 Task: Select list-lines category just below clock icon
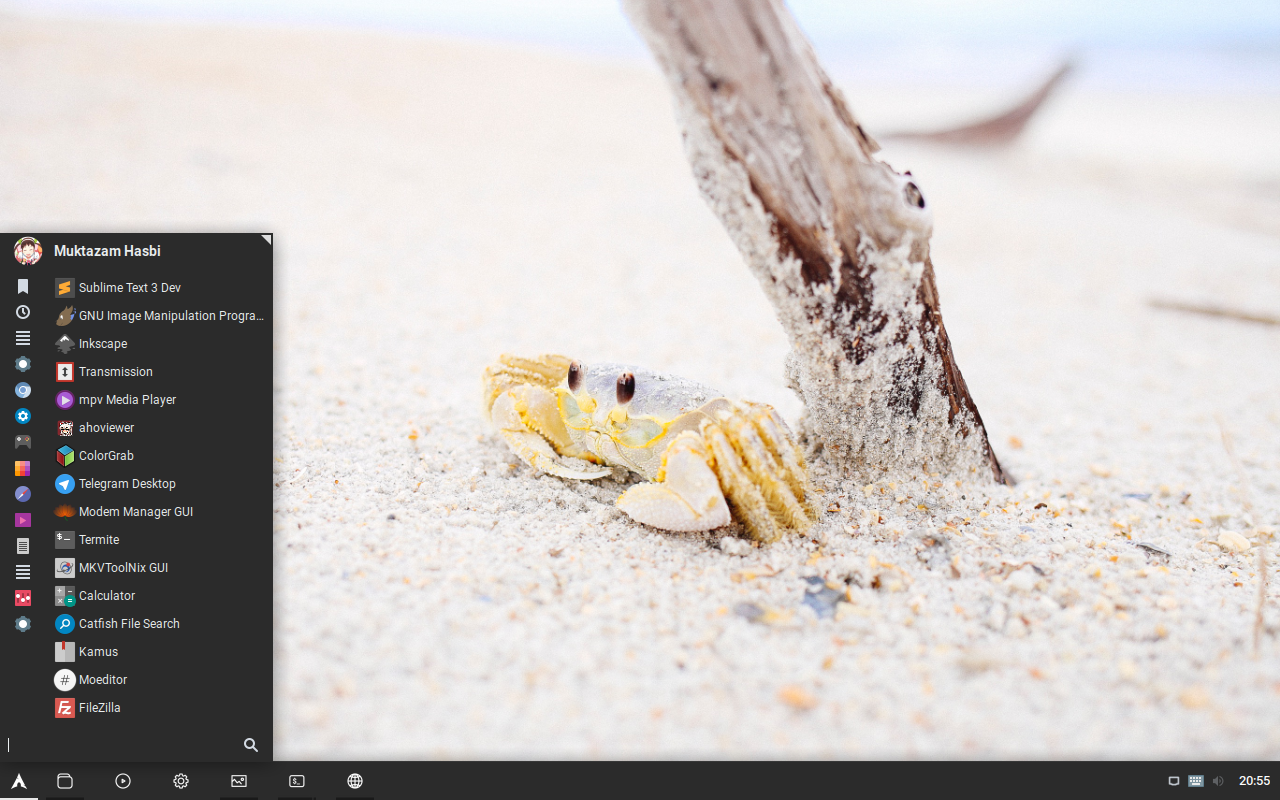(x=22, y=338)
